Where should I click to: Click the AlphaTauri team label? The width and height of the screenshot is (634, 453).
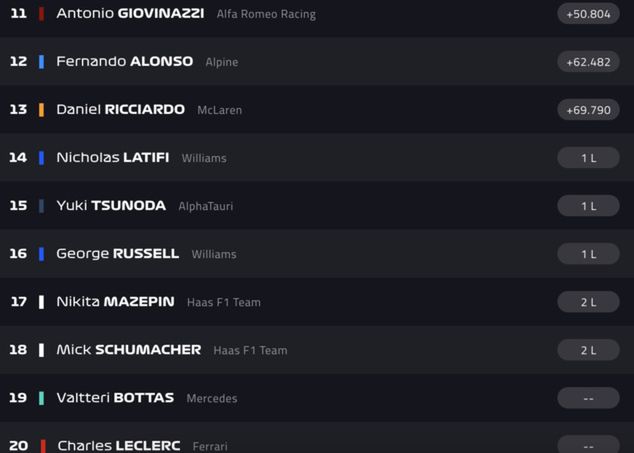205,206
